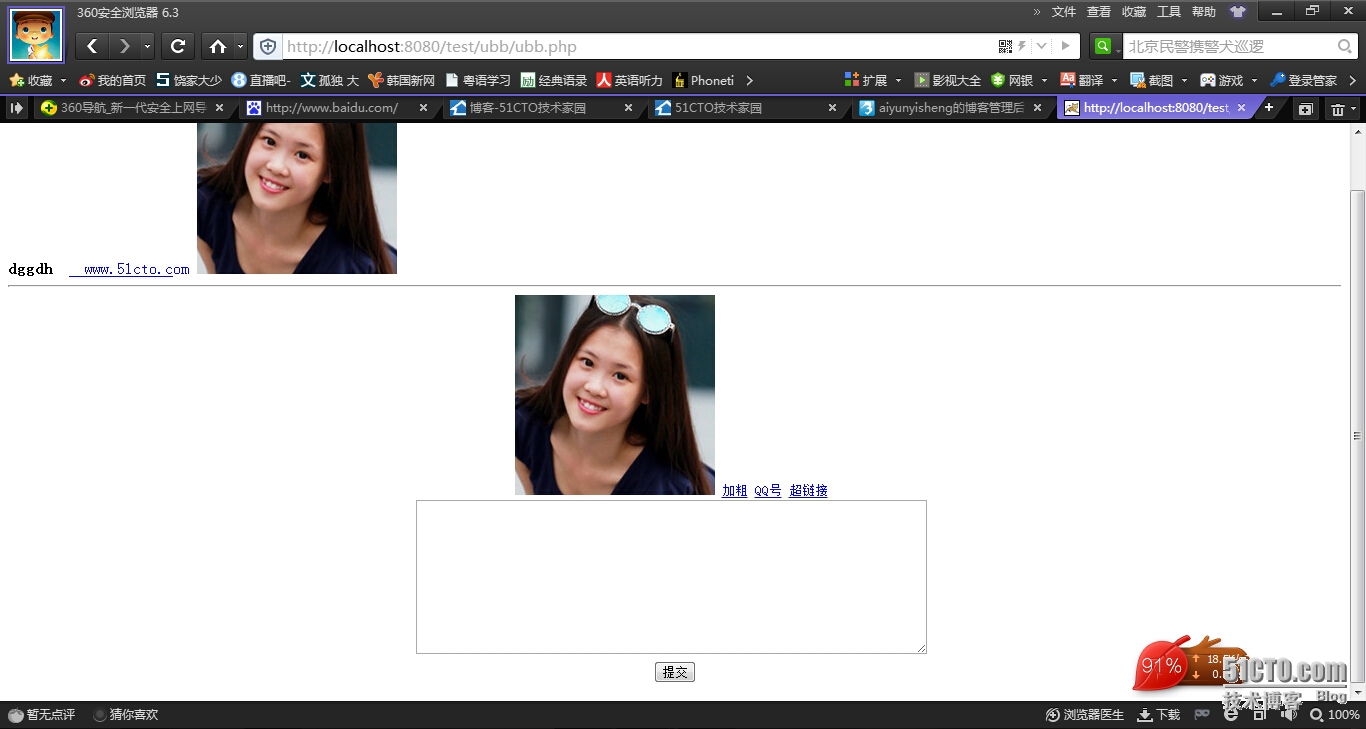Click the skin shirt icon in title bar
The image size is (1366, 729).
pyautogui.click(x=1238, y=12)
